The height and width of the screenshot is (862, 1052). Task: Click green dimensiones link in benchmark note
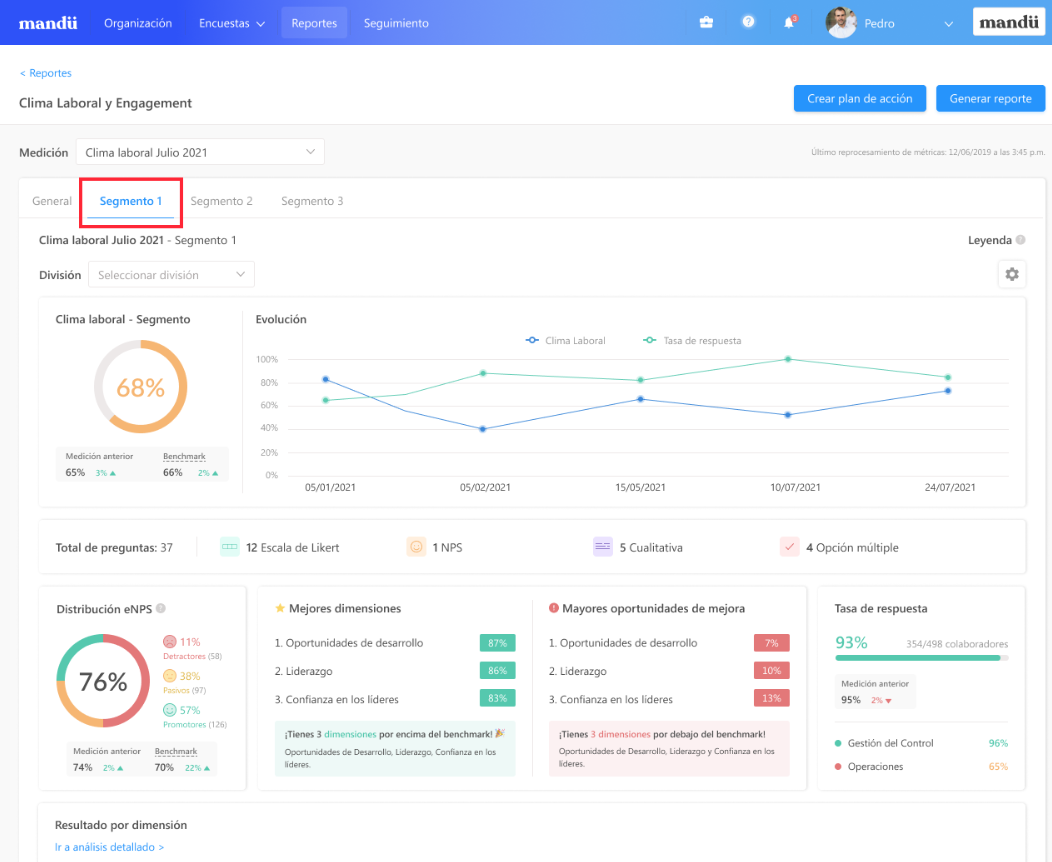[350, 734]
